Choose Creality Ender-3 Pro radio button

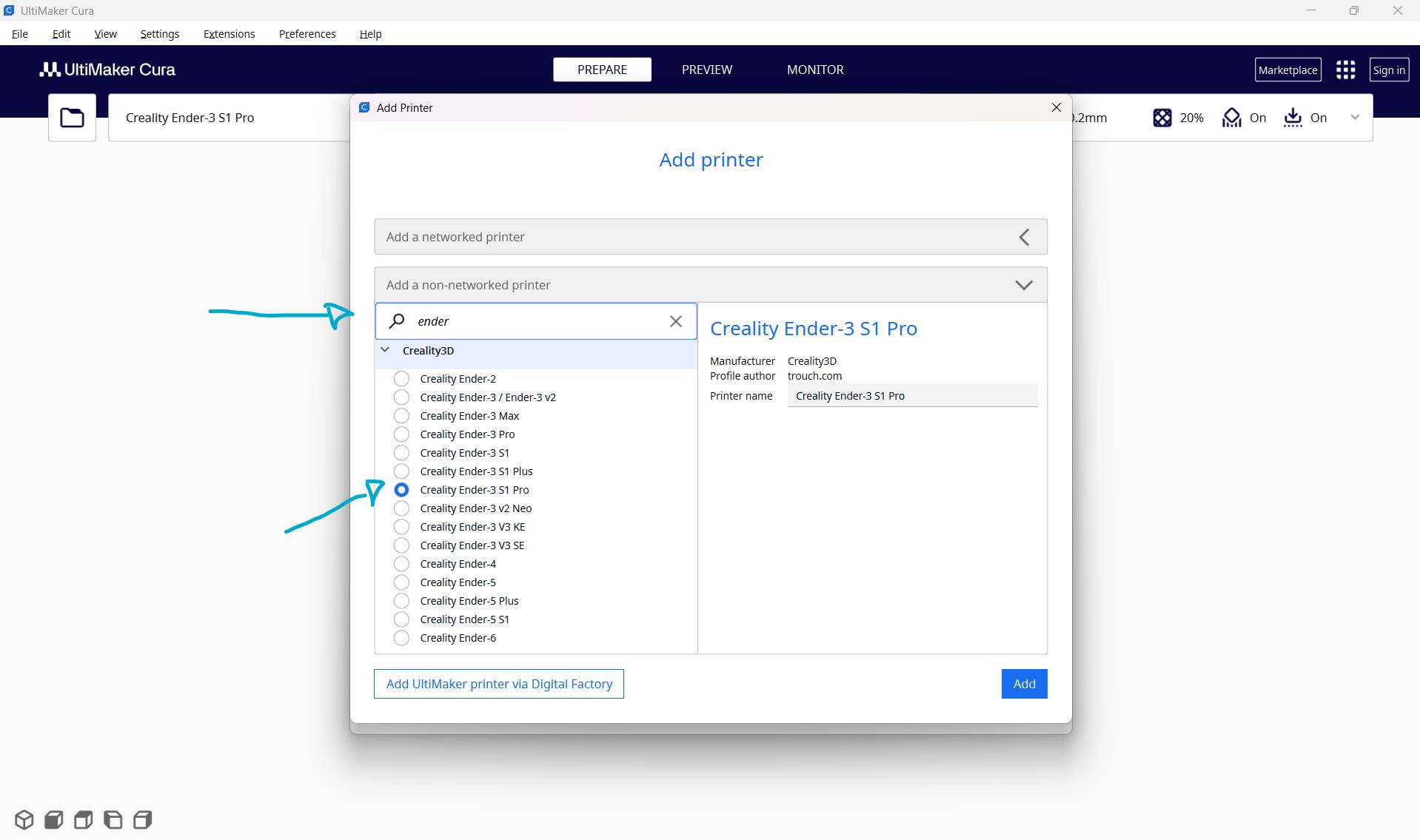tap(401, 434)
